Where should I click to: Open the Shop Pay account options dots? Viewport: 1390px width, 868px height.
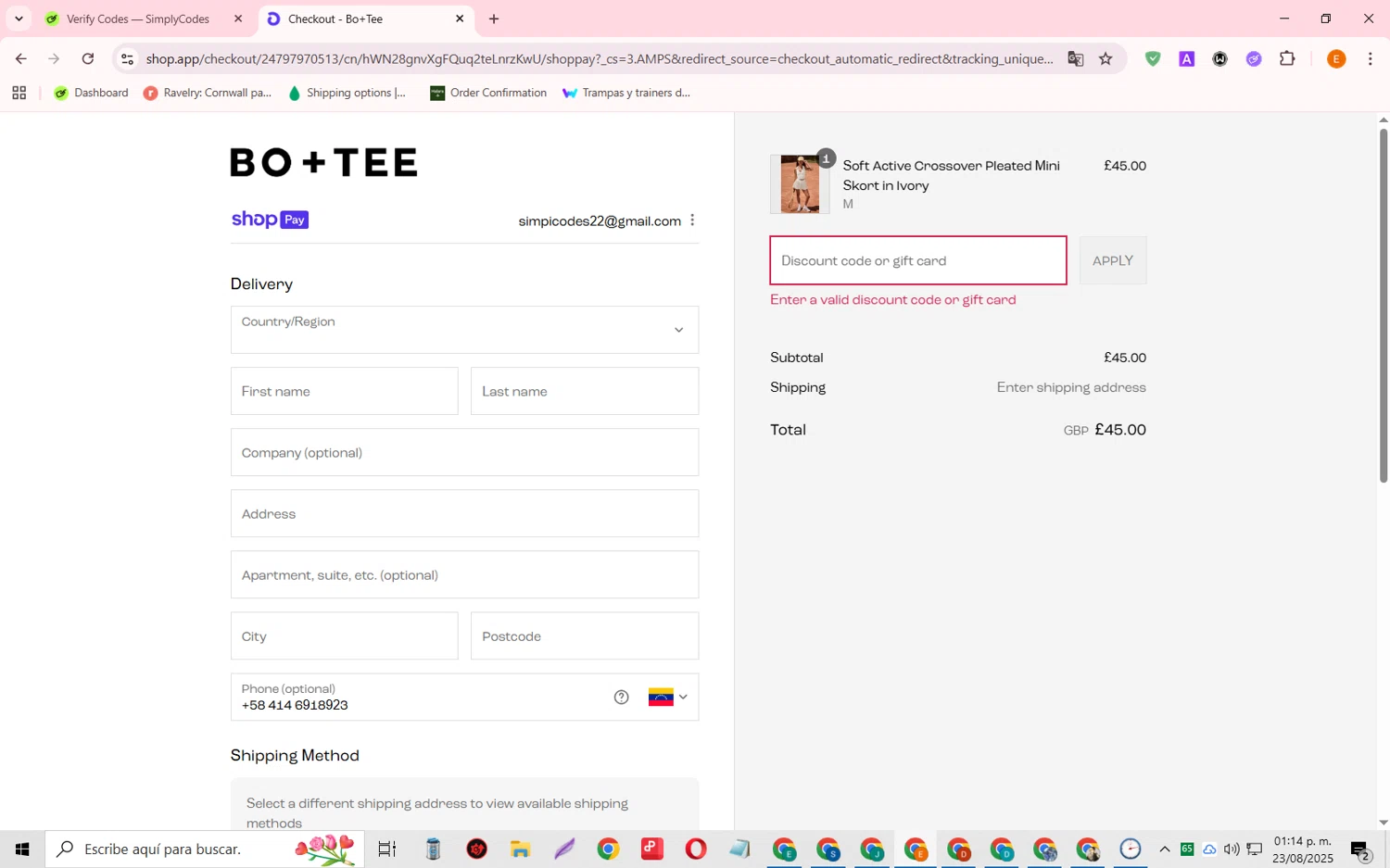[x=692, y=220]
